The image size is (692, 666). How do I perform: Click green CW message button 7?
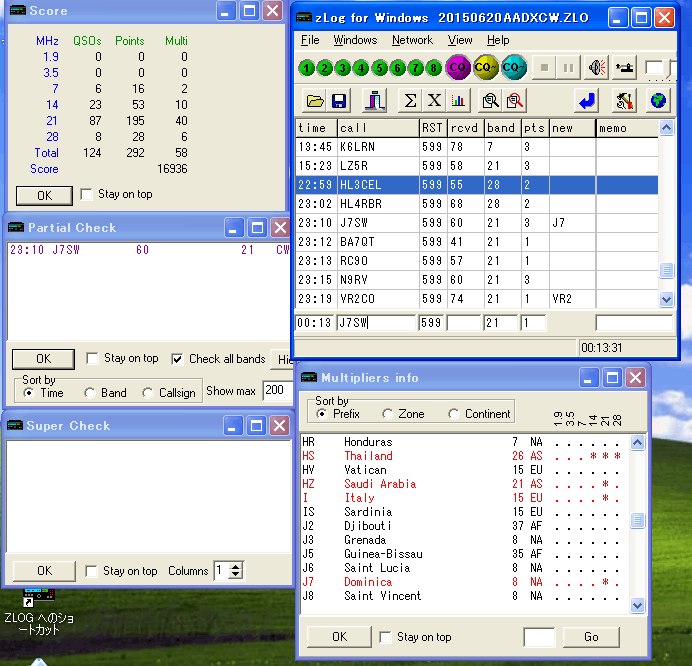(416, 68)
